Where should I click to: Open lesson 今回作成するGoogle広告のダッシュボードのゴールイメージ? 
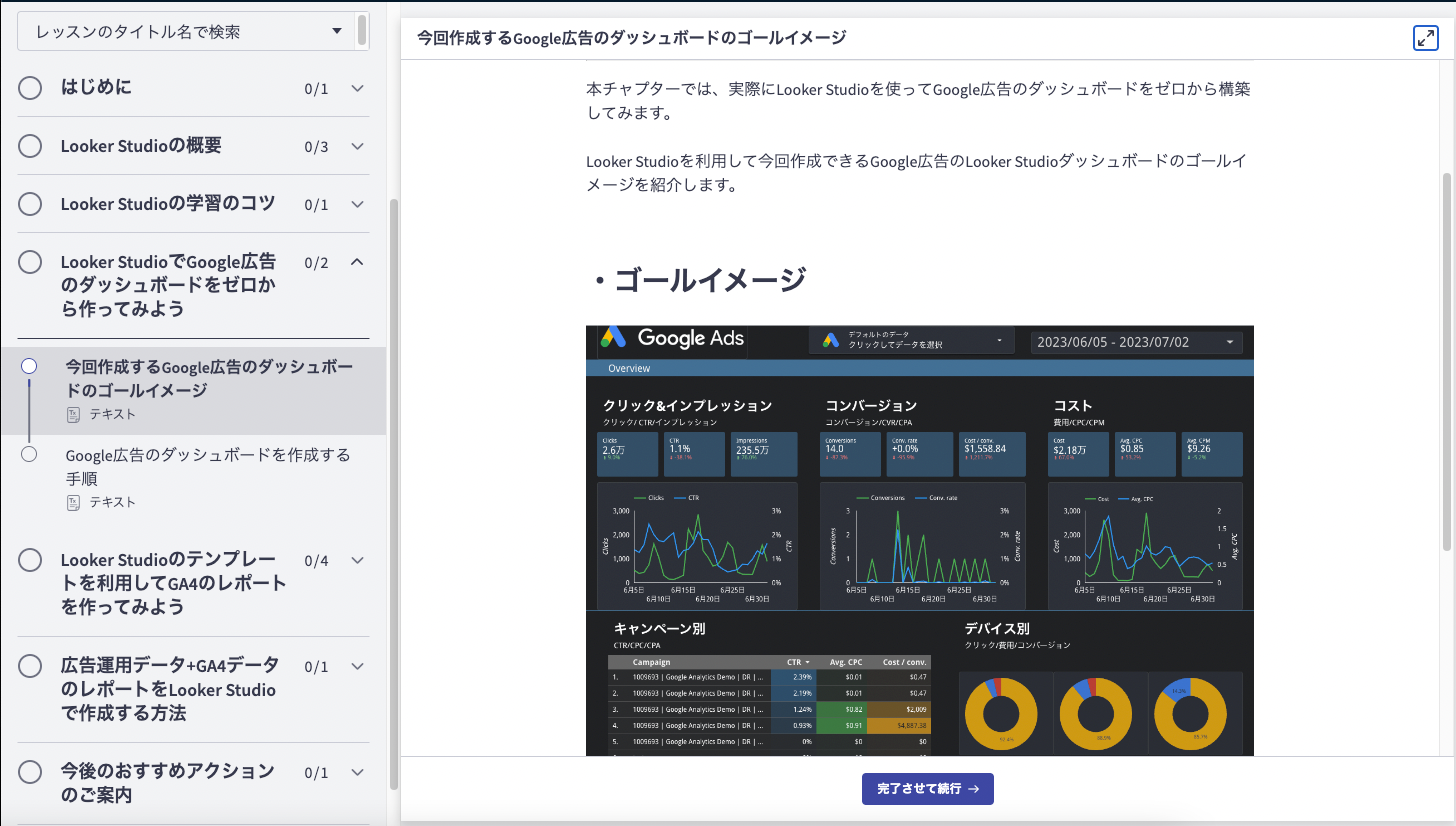tap(209, 378)
